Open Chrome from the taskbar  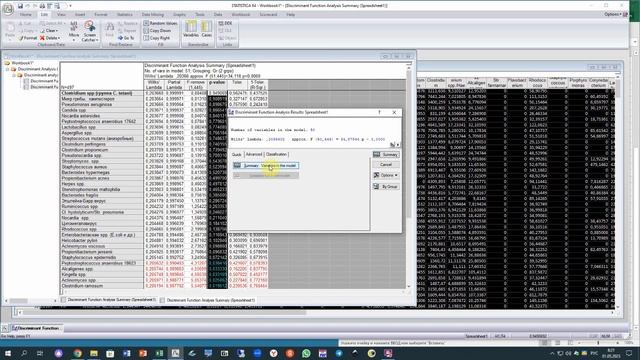(78, 353)
